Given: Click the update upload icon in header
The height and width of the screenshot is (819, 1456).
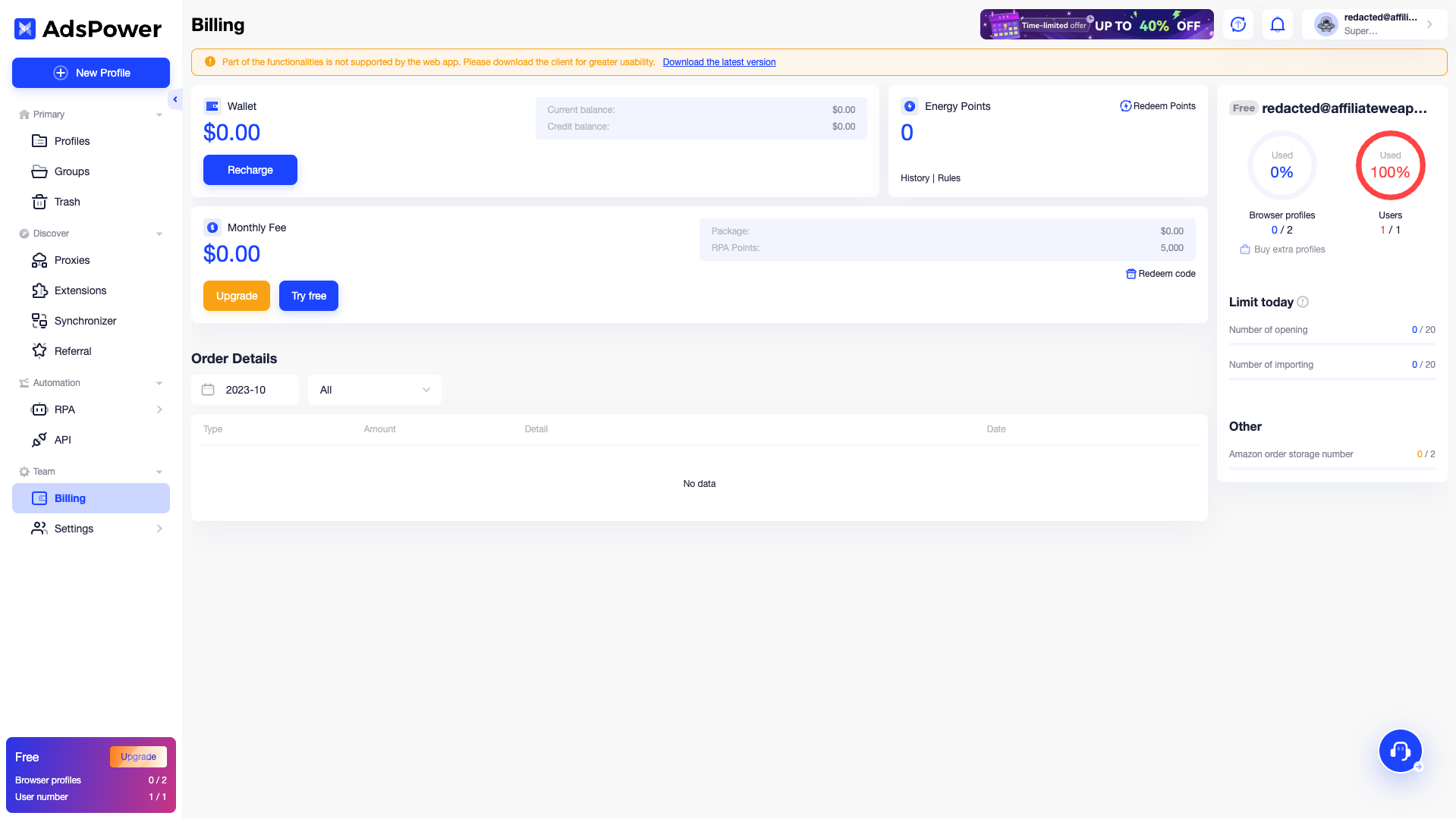Looking at the screenshot, I should (1238, 24).
